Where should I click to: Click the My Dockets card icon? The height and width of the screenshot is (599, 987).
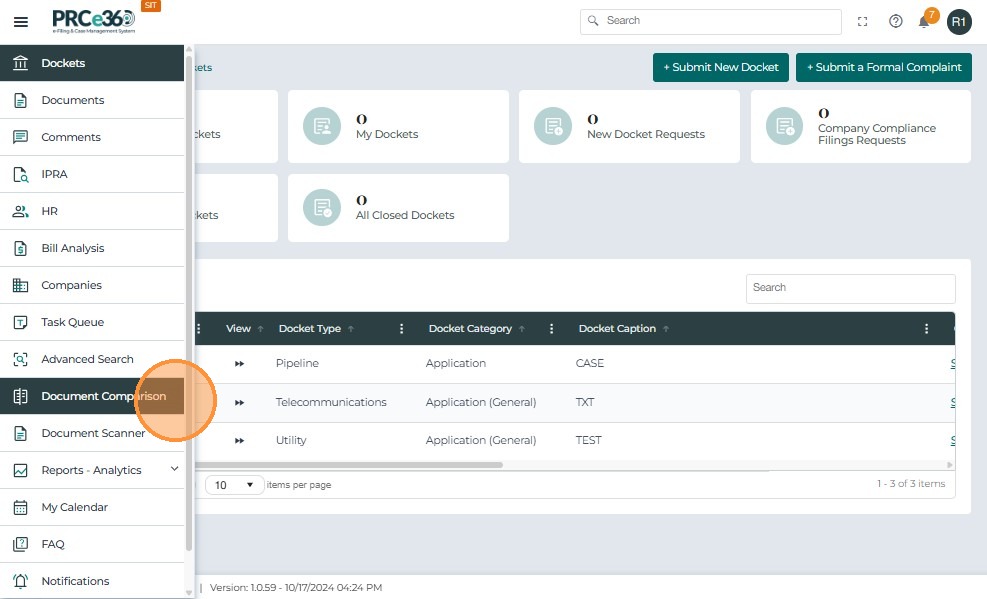(x=322, y=126)
